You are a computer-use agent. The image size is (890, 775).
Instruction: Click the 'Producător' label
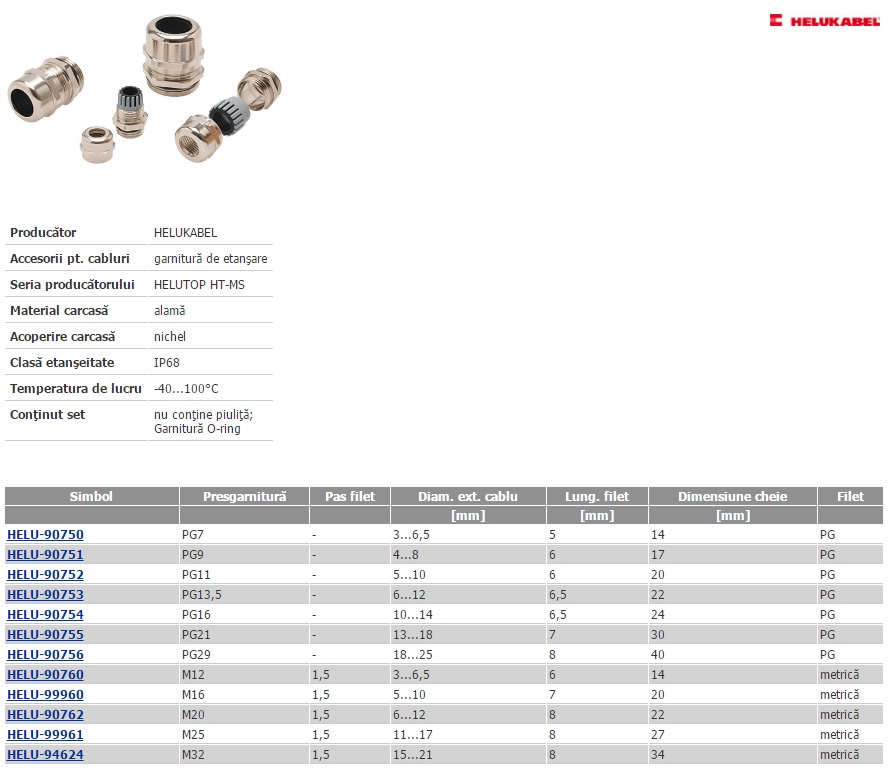pyautogui.click(x=43, y=233)
